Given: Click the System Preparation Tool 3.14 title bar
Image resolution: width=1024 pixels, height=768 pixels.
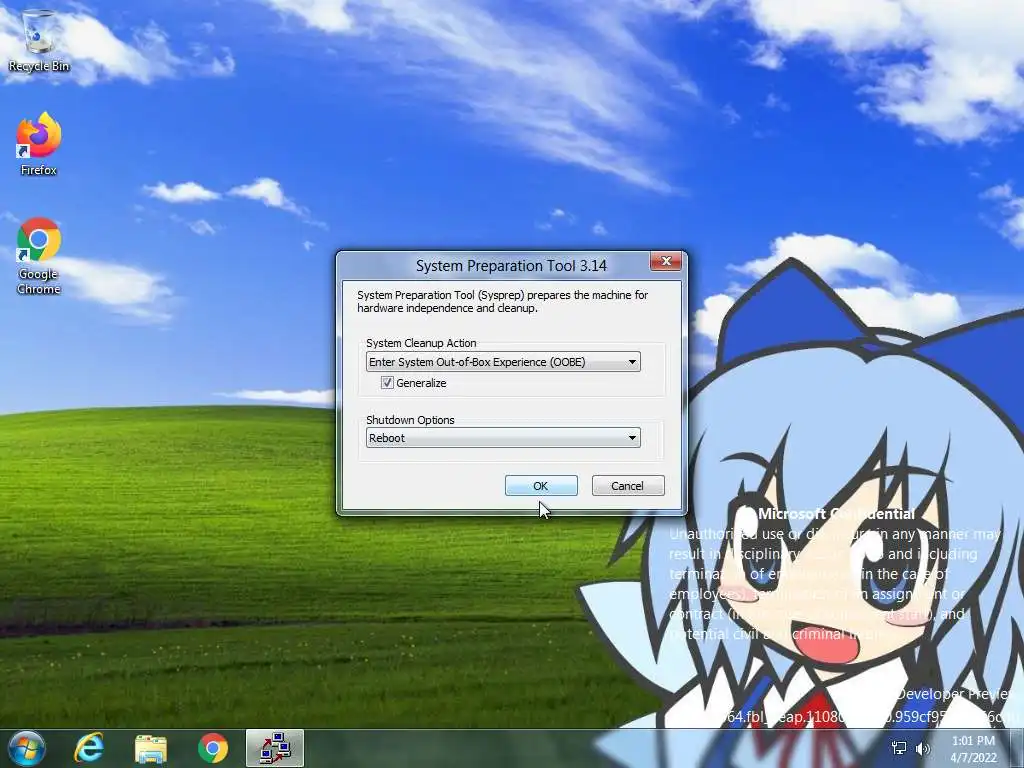Looking at the screenshot, I should point(511,266).
